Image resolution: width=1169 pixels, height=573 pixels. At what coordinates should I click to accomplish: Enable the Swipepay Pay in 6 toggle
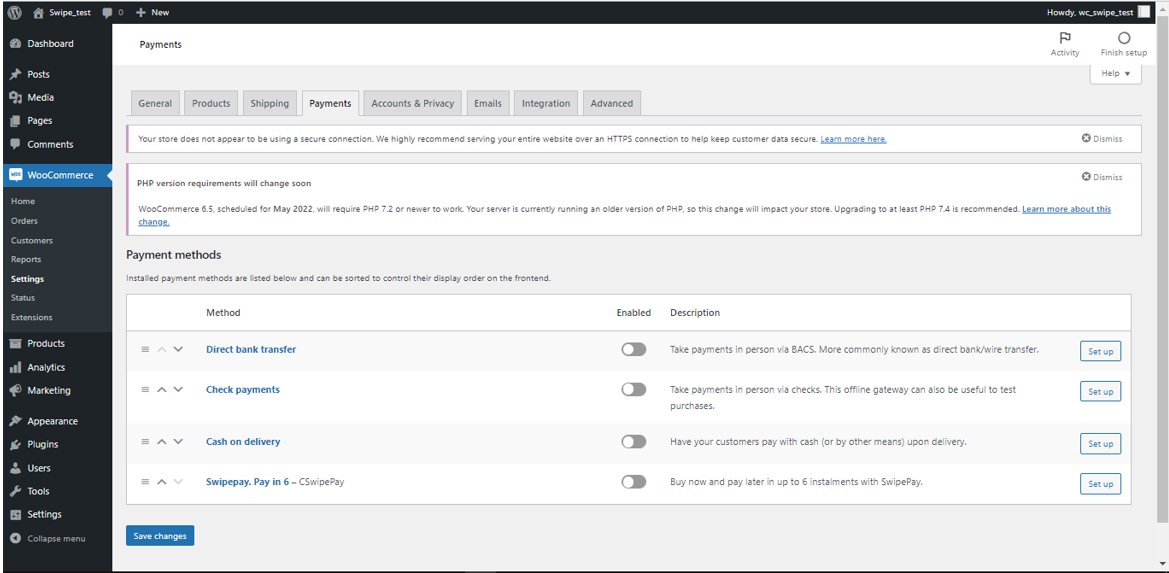pos(634,482)
